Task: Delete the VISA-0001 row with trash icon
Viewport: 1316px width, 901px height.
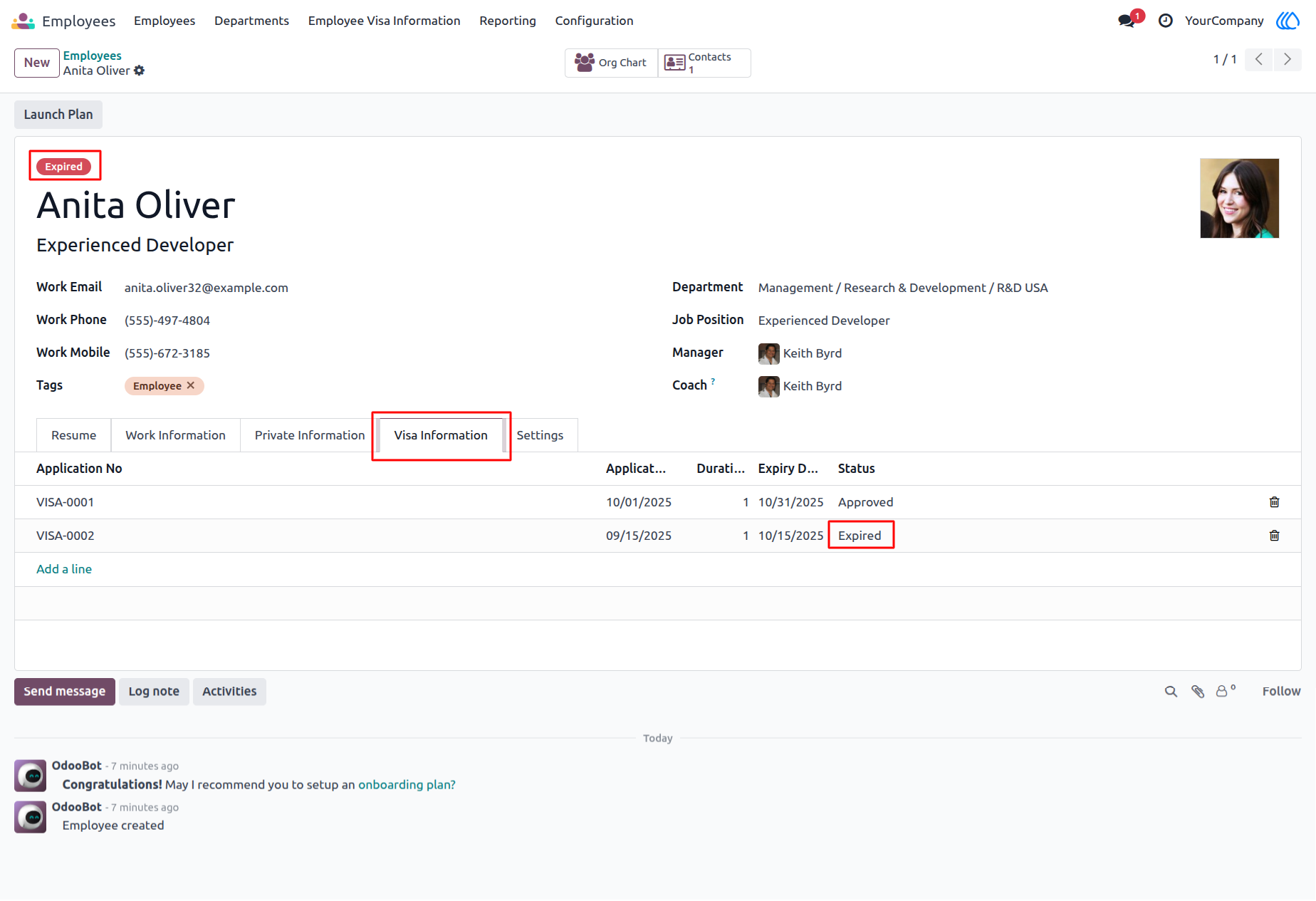Action: click(x=1274, y=502)
